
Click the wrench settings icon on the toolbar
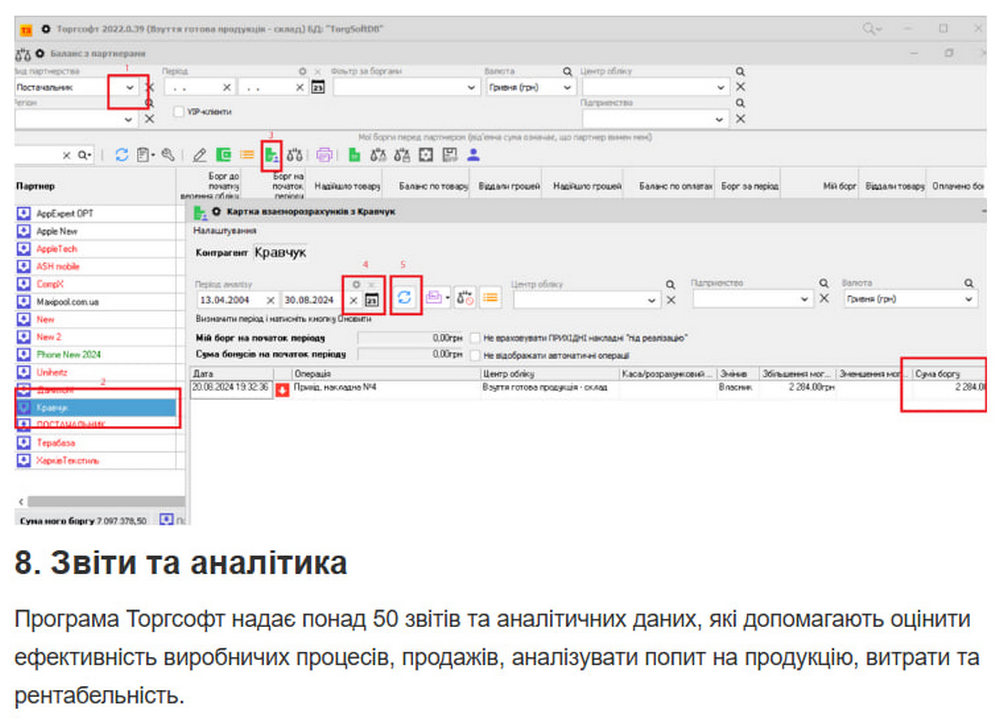click(x=169, y=153)
